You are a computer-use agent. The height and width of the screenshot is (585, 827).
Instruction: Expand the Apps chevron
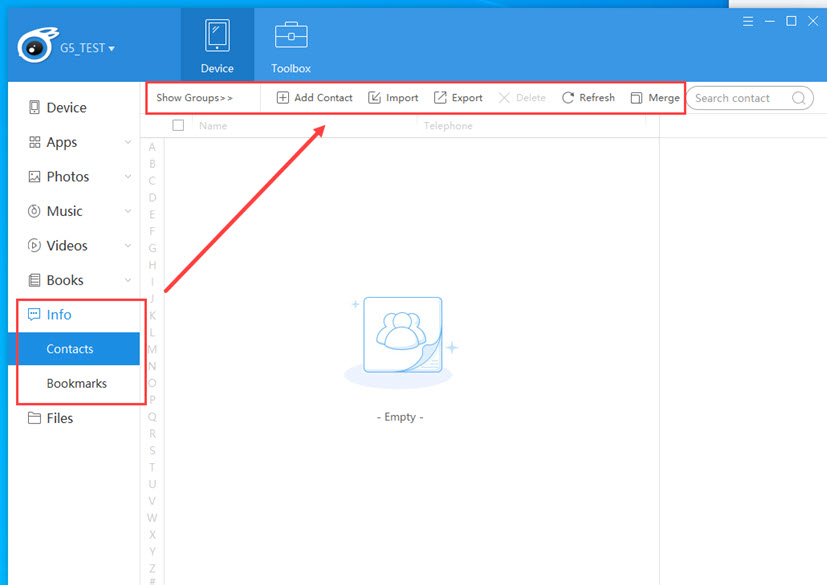[128, 142]
